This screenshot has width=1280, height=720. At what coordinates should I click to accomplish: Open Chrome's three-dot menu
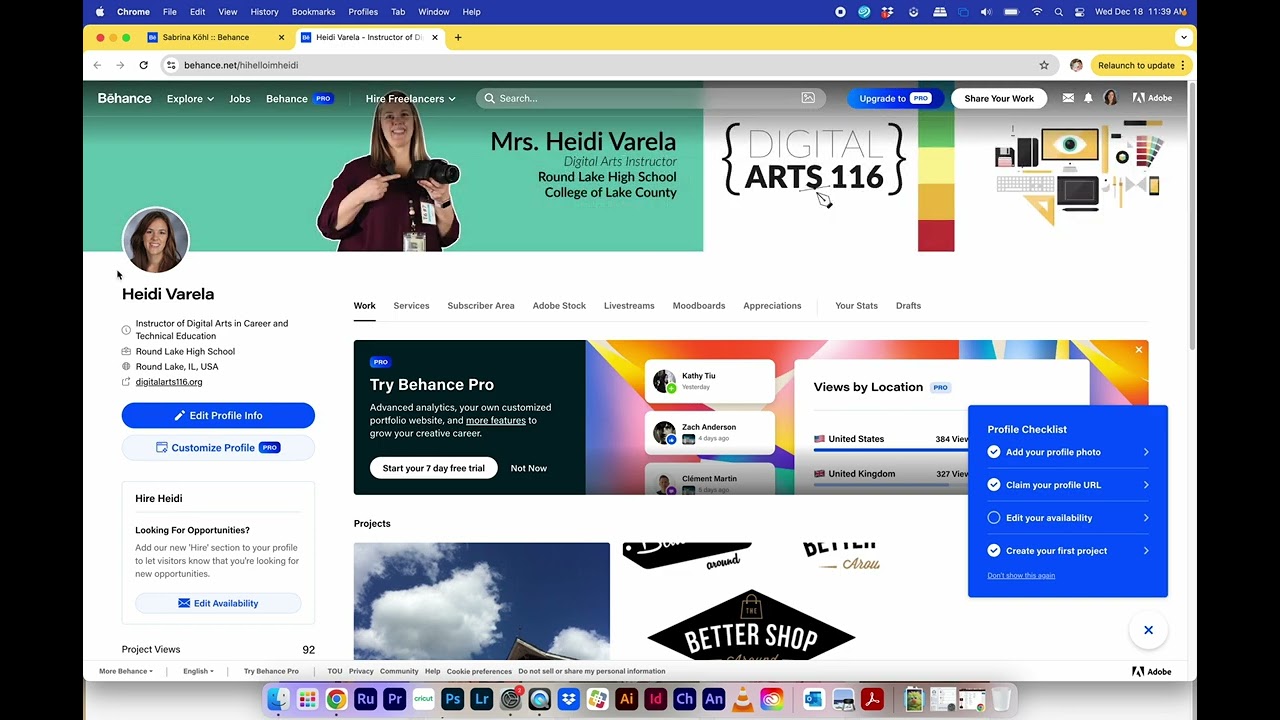[x=1183, y=65]
